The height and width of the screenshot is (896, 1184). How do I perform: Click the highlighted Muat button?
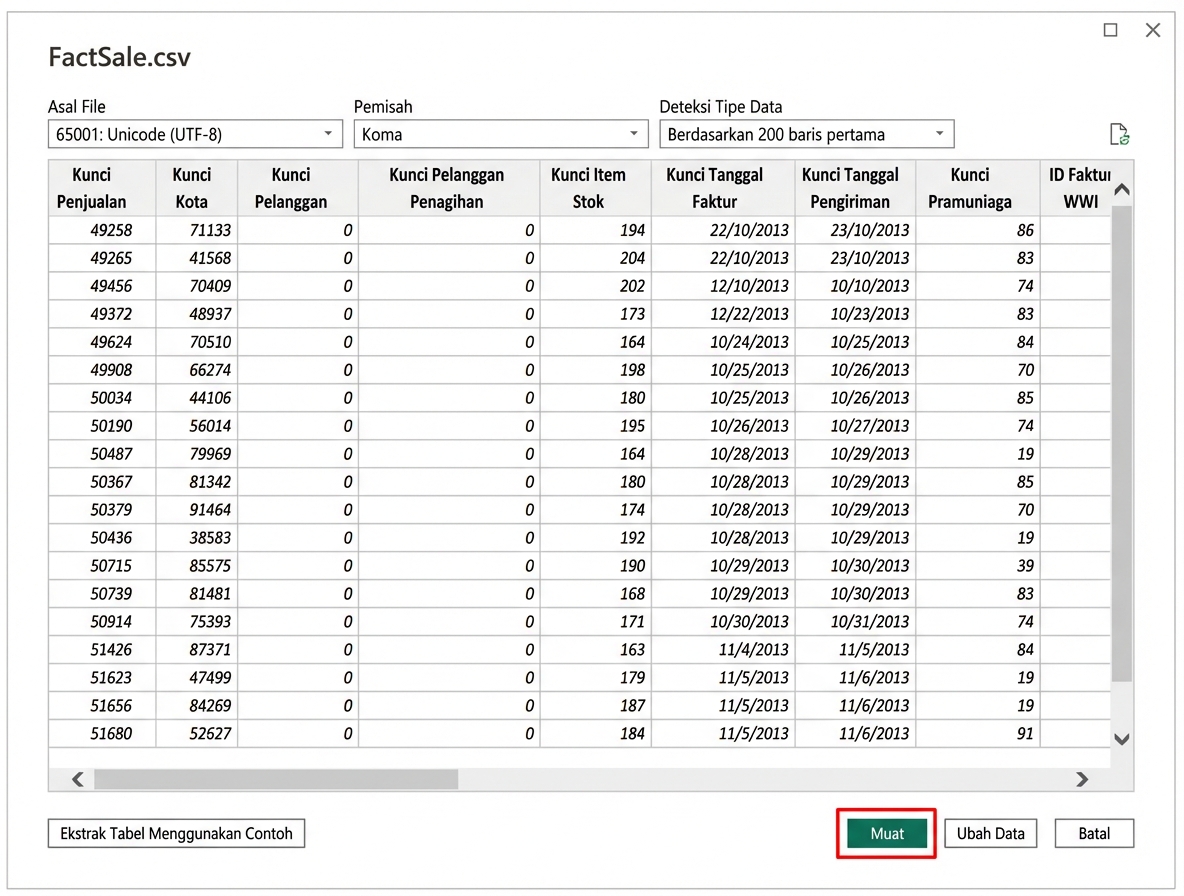pyautogui.click(x=885, y=833)
